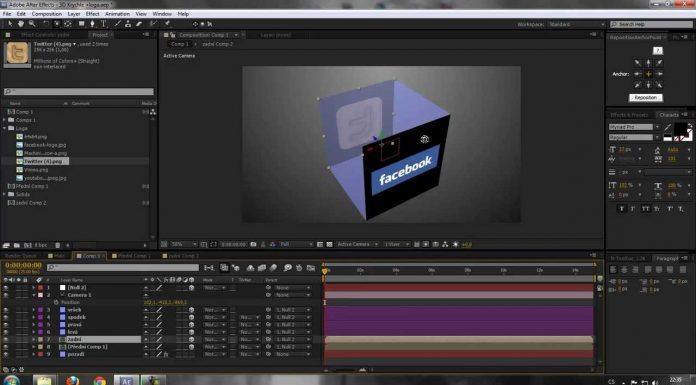This screenshot has height=385, width=696.
Task: Open the Workspace Standard dropdown
Action: (x=576, y=24)
